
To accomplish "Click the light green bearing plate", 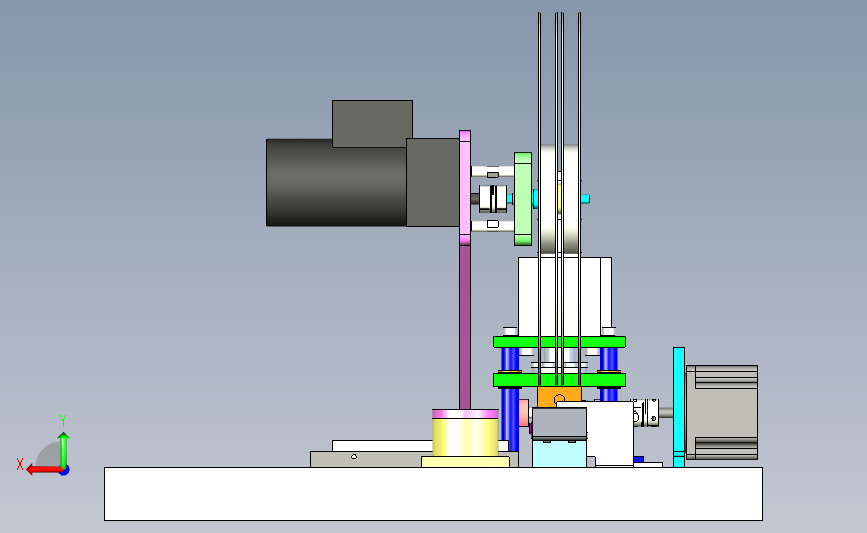I will pyautogui.click(x=523, y=199).
